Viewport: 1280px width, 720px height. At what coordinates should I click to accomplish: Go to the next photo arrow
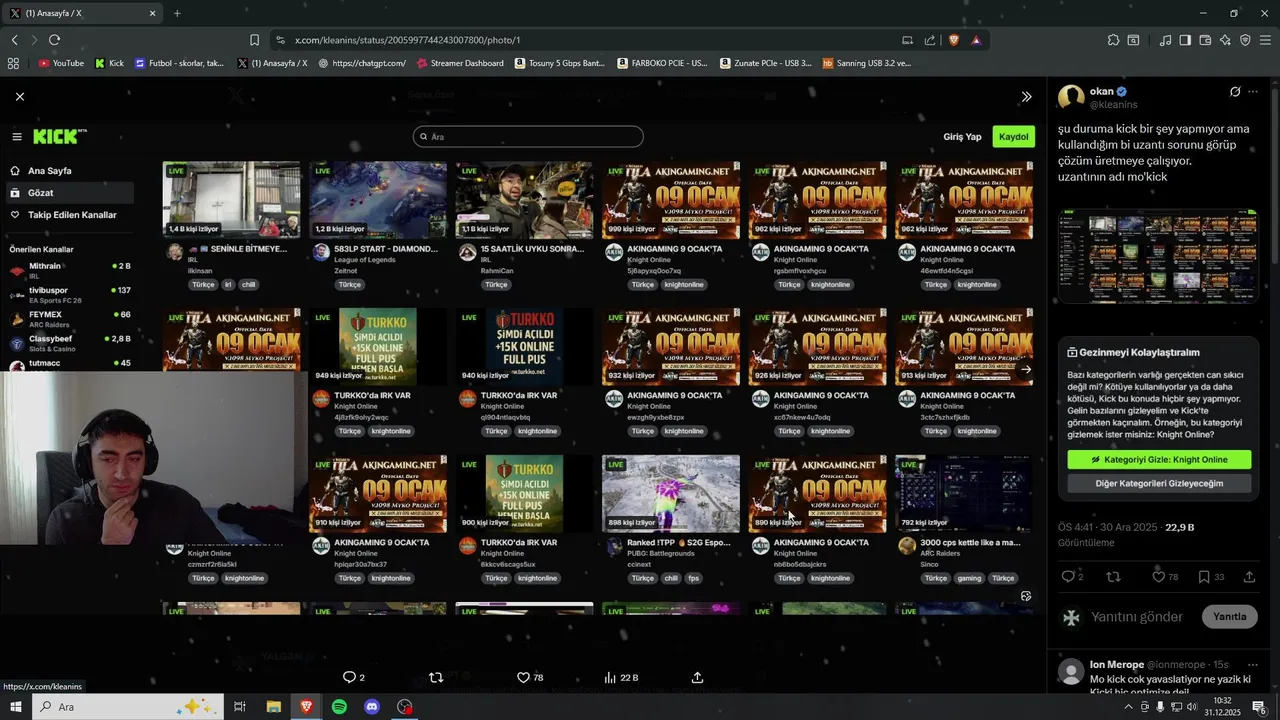(x=1026, y=369)
